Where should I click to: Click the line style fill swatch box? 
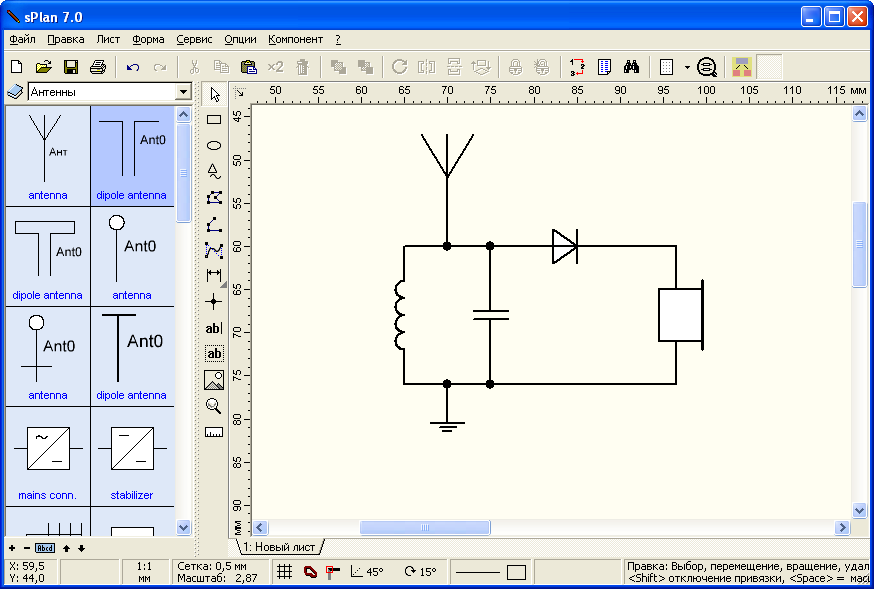516,572
